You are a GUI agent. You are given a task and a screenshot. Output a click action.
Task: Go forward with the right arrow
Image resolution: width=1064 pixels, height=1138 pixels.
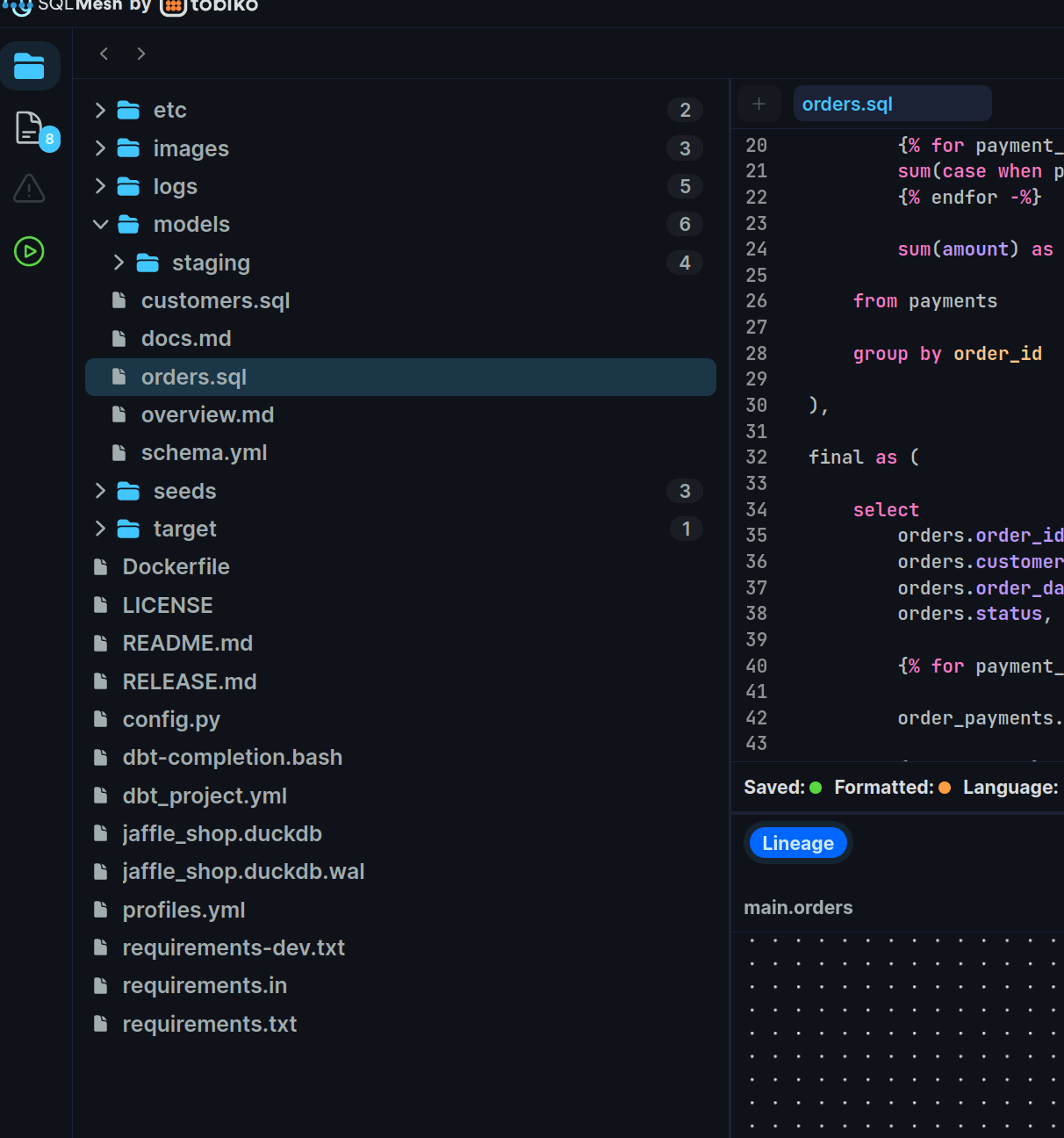141,54
